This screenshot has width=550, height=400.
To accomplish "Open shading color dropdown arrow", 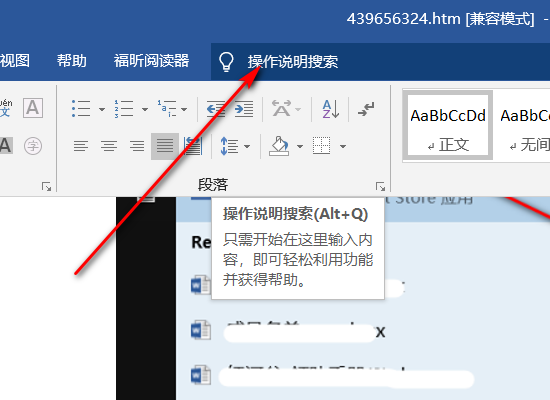I will point(300,146).
